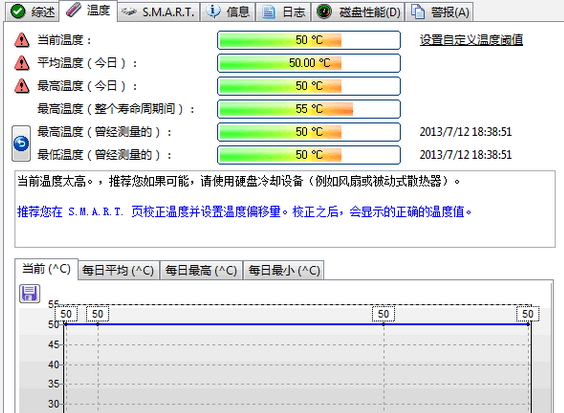Click the pages icon on 警报 tab
The image size is (564, 413).
(x=418, y=12)
